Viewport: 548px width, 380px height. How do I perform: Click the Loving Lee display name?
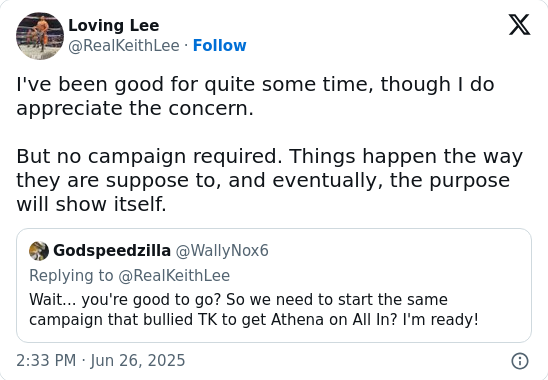click(114, 26)
